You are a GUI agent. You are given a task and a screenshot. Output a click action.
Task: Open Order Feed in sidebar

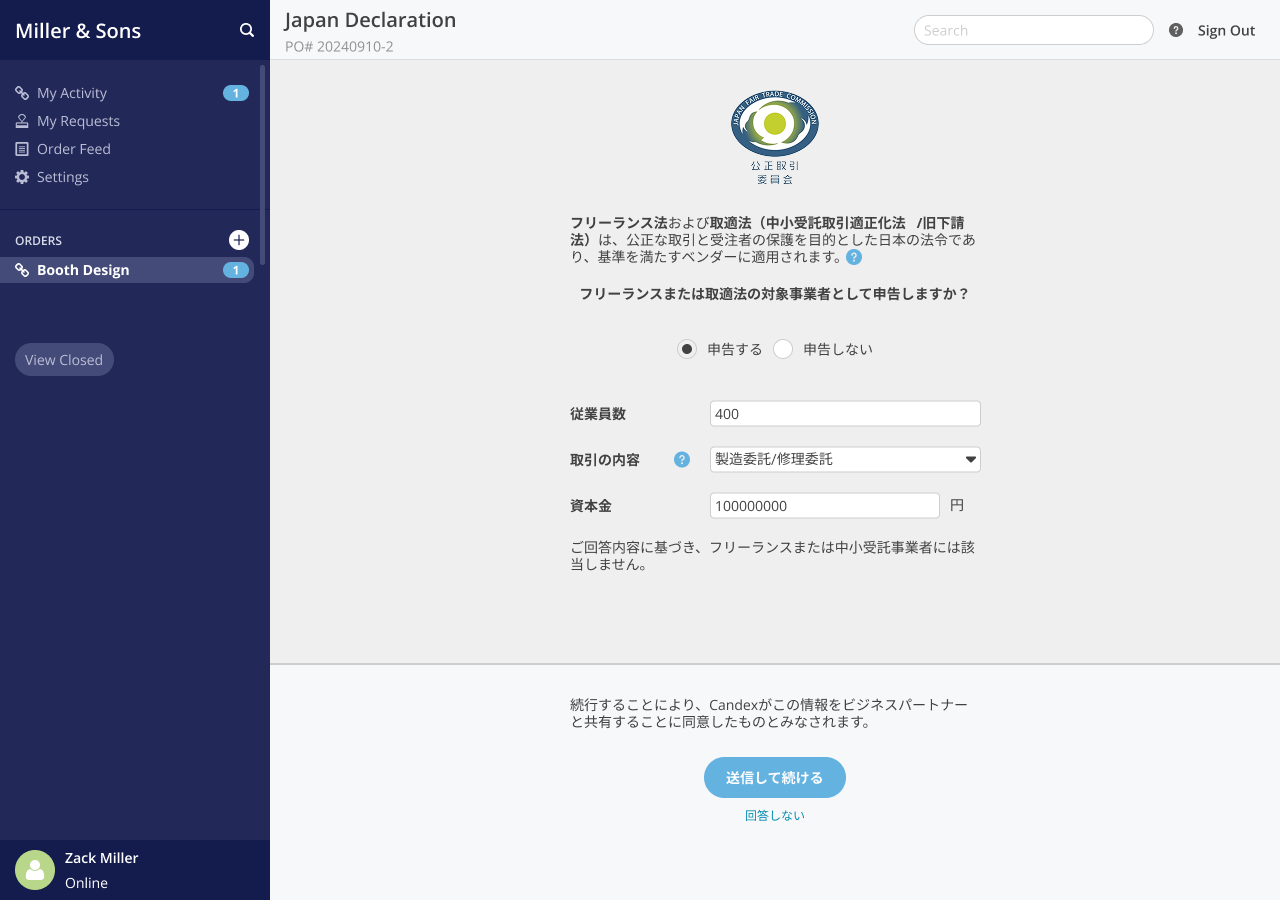pos(74,149)
